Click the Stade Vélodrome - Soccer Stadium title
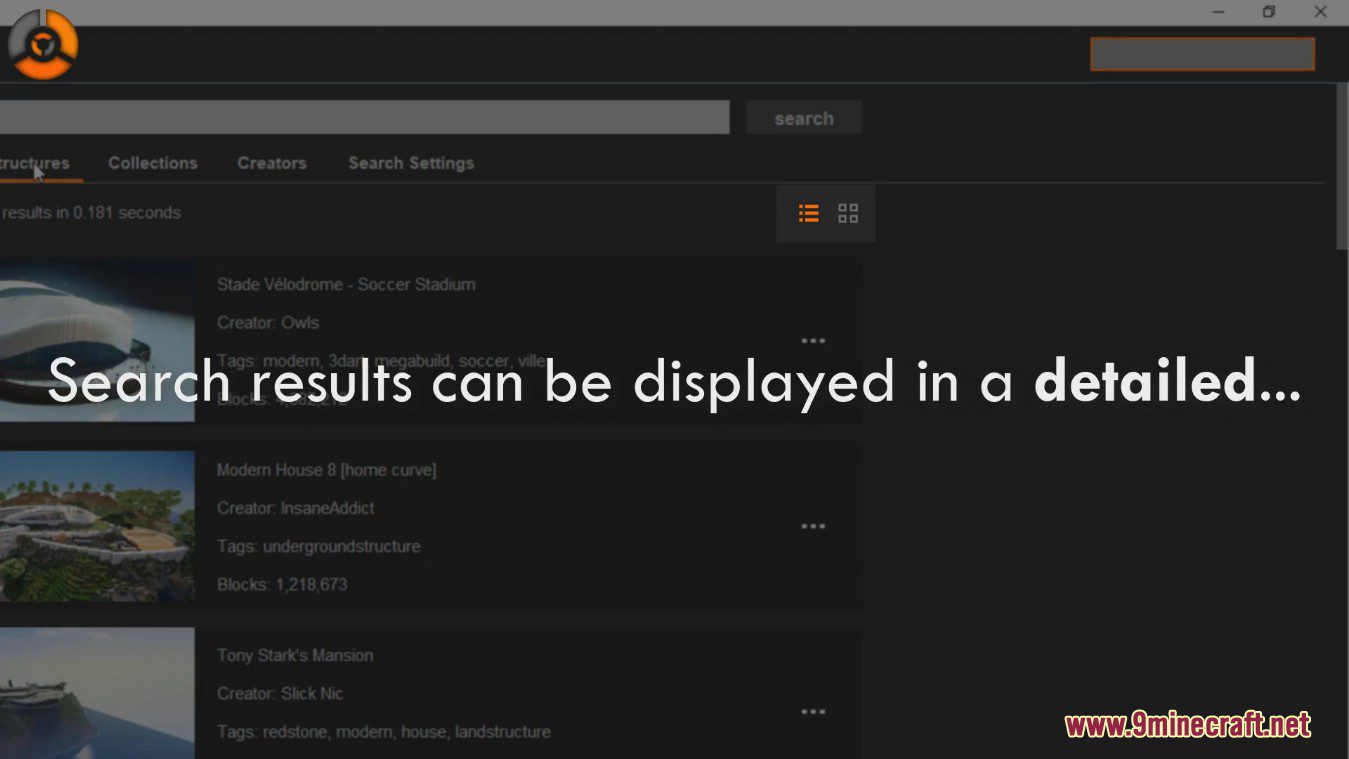Image resolution: width=1349 pixels, height=759 pixels. click(346, 285)
